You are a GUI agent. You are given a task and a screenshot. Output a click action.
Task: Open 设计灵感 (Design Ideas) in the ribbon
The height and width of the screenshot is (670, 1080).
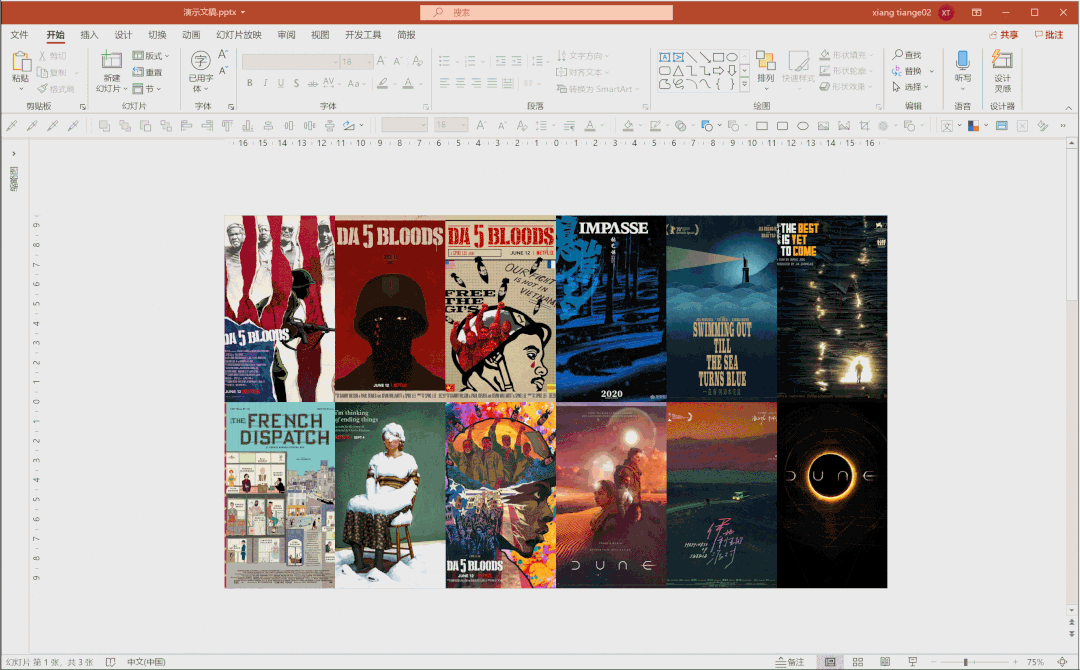(1002, 62)
